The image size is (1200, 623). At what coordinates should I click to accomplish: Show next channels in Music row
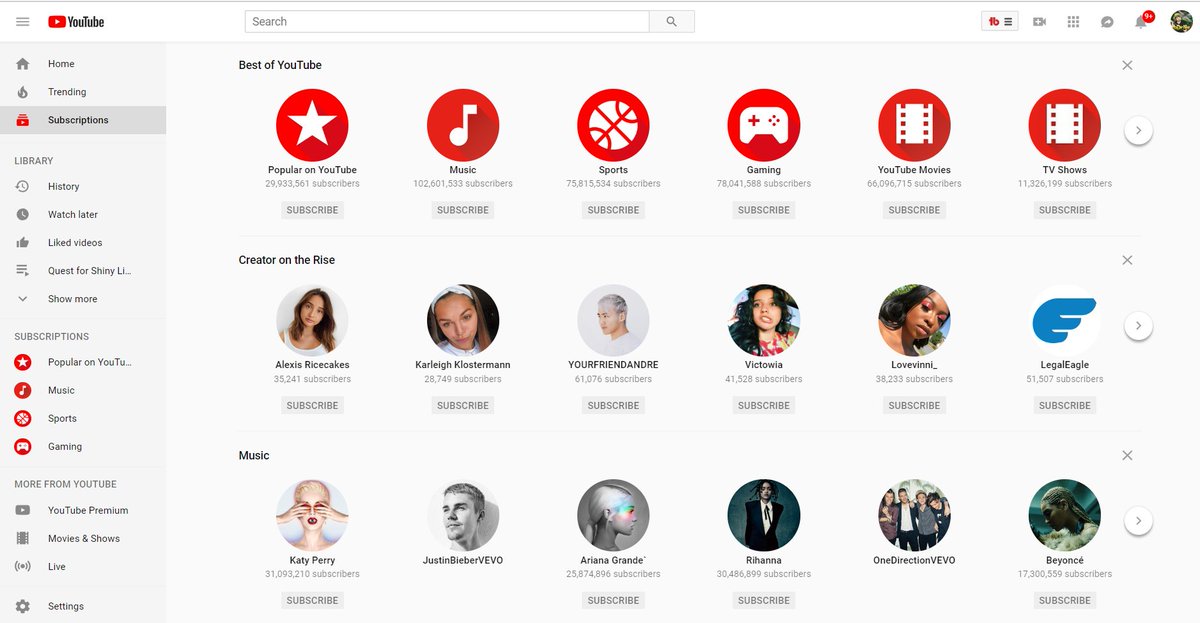pos(1138,520)
